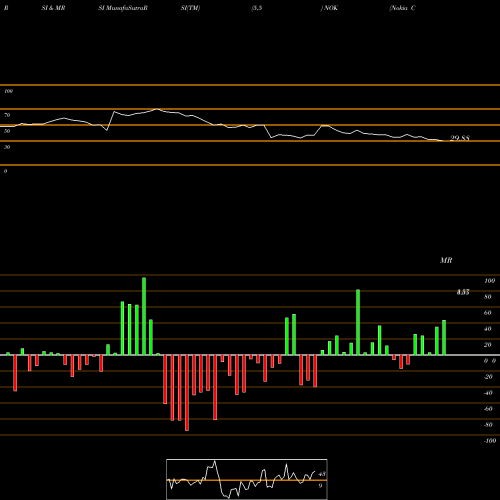Click the 8.33 MR value label
This screenshot has height=500, width=500.
[463, 292]
